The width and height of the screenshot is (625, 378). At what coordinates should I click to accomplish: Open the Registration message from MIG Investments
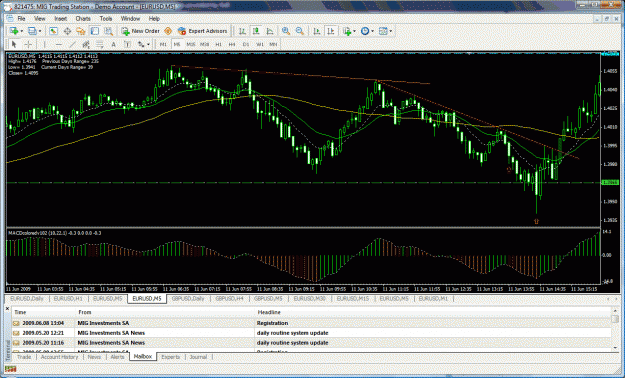coord(312,323)
